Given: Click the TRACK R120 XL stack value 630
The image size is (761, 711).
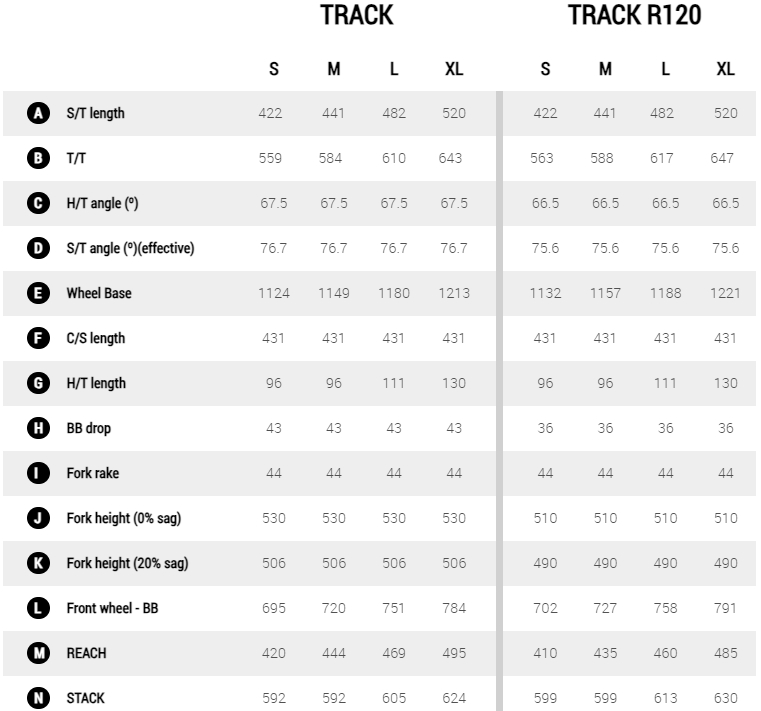Looking at the screenshot, I should click(726, 698).
